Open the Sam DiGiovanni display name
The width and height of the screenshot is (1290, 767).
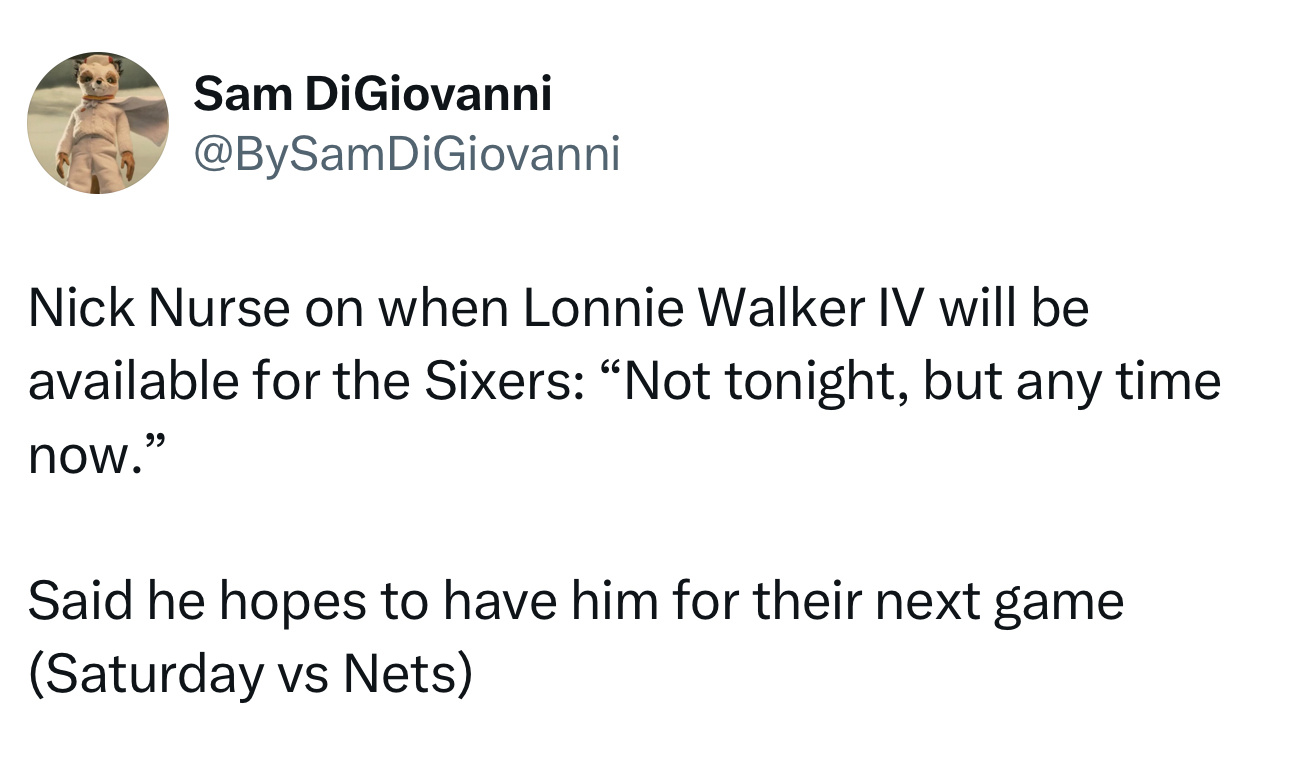coord(372,95)
